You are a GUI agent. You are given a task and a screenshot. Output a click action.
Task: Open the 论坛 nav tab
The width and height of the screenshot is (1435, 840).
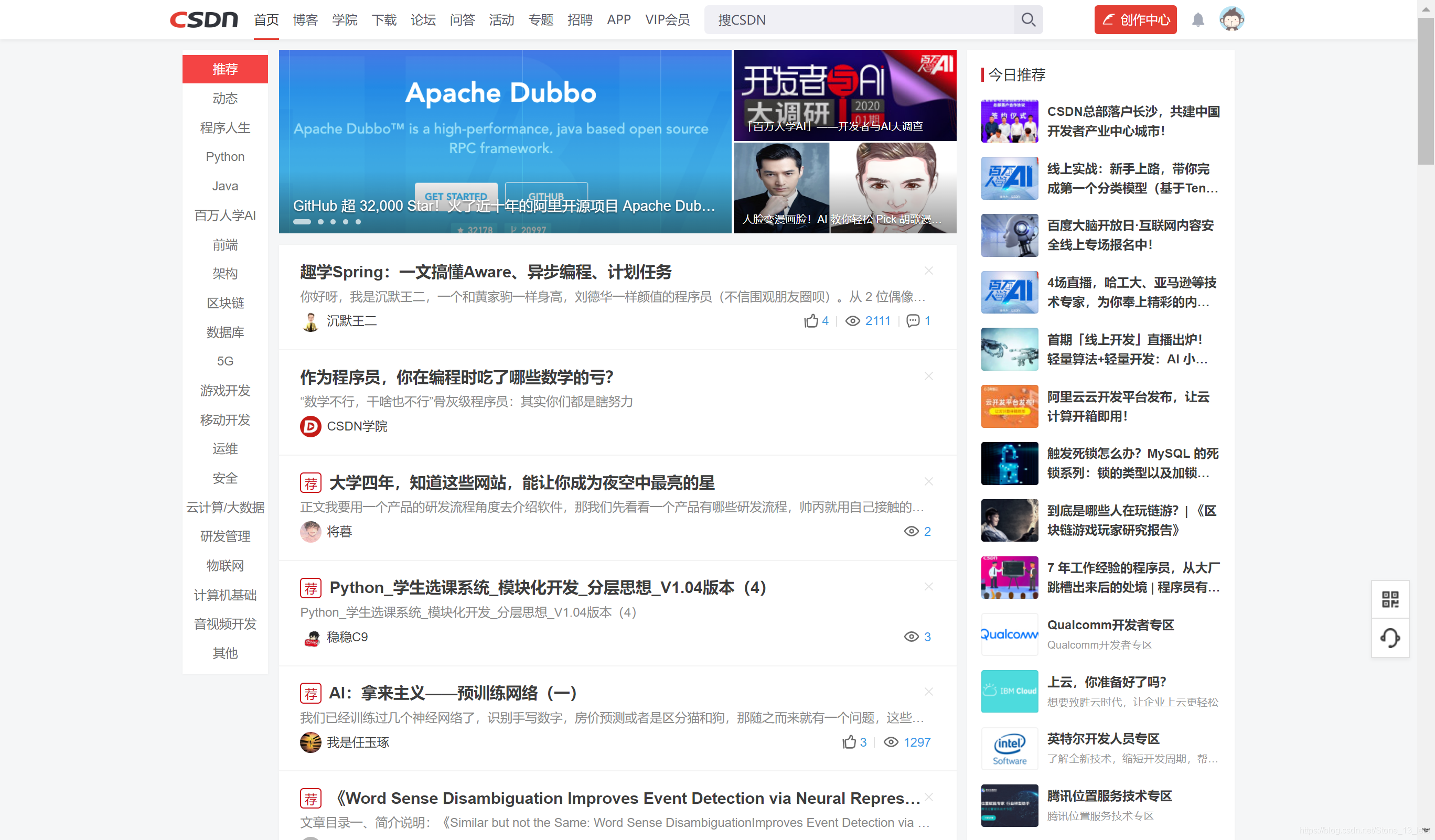(x=423, y=20)
